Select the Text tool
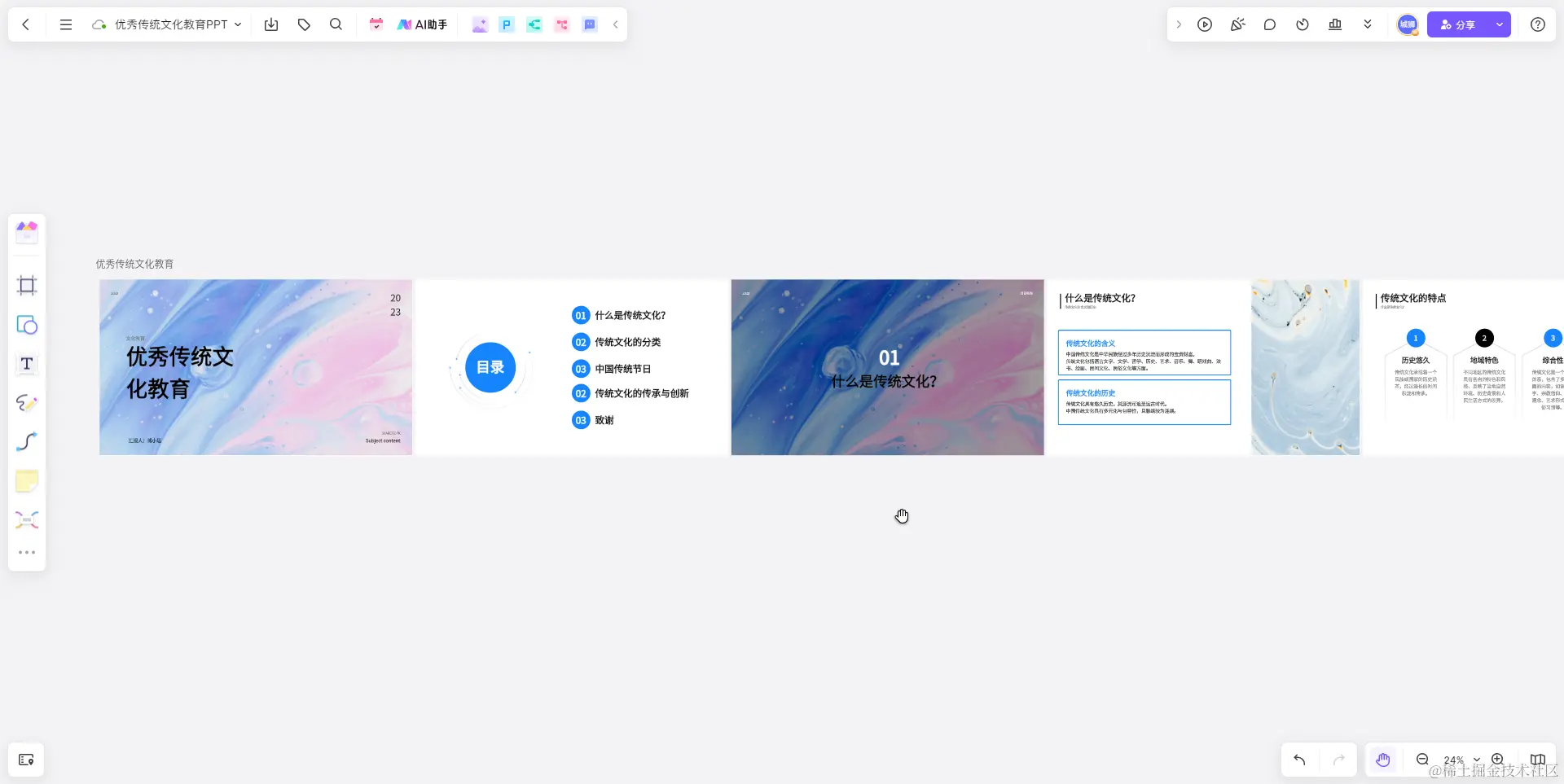 (x=27, y=364)
